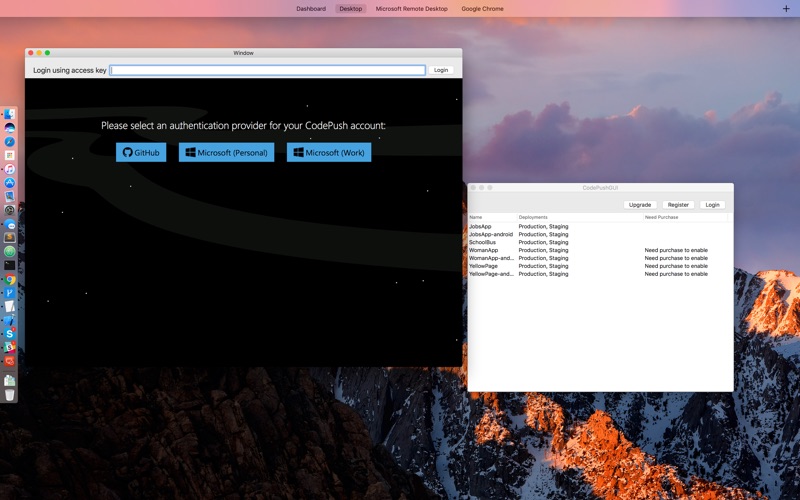Focus the access key input field
The width and height of the screenshot is (800, 500).
(268, 70)
